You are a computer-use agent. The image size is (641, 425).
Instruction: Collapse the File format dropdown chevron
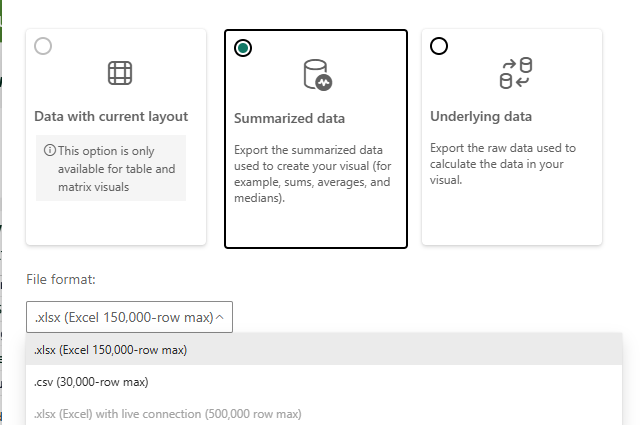coord(220,317)
